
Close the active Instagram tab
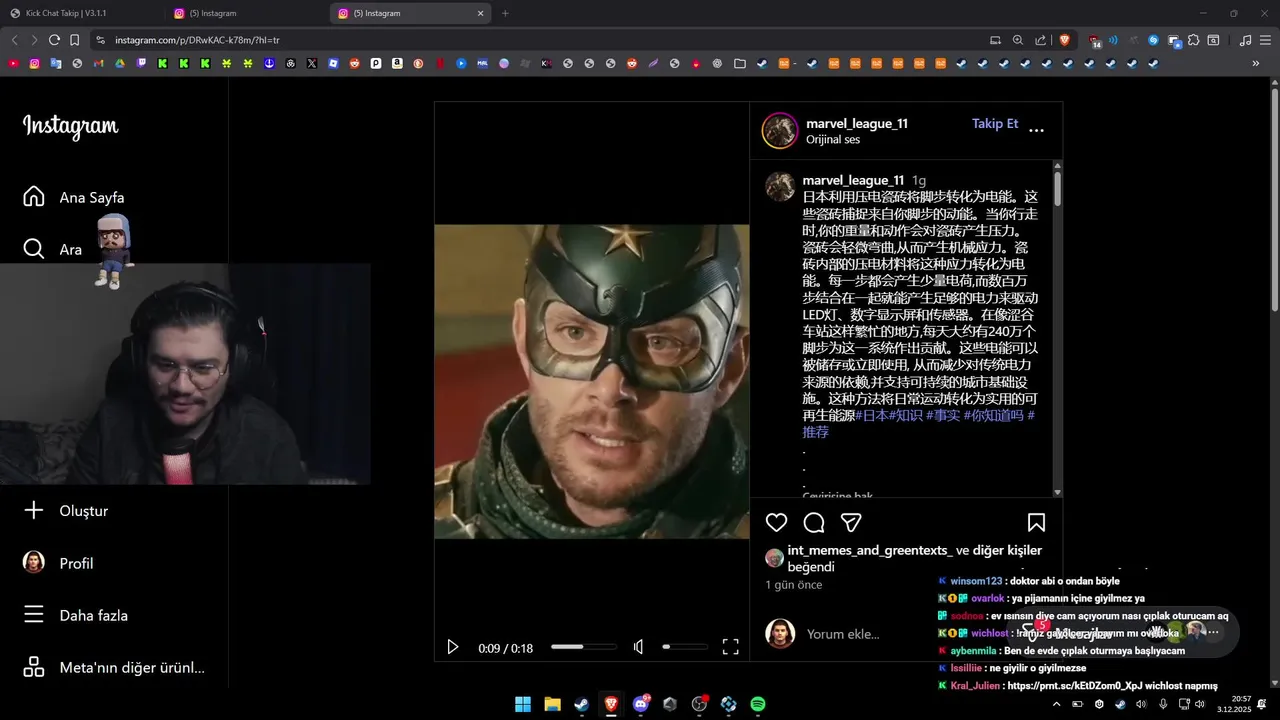click(481, 13)
